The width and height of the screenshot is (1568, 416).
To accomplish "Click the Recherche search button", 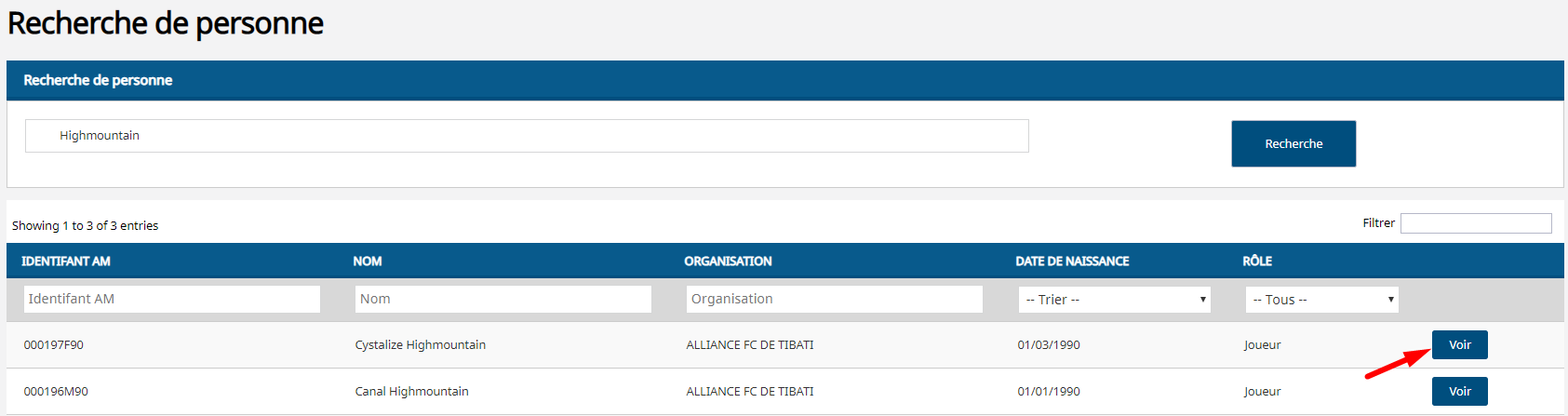I will point(1293,143).
